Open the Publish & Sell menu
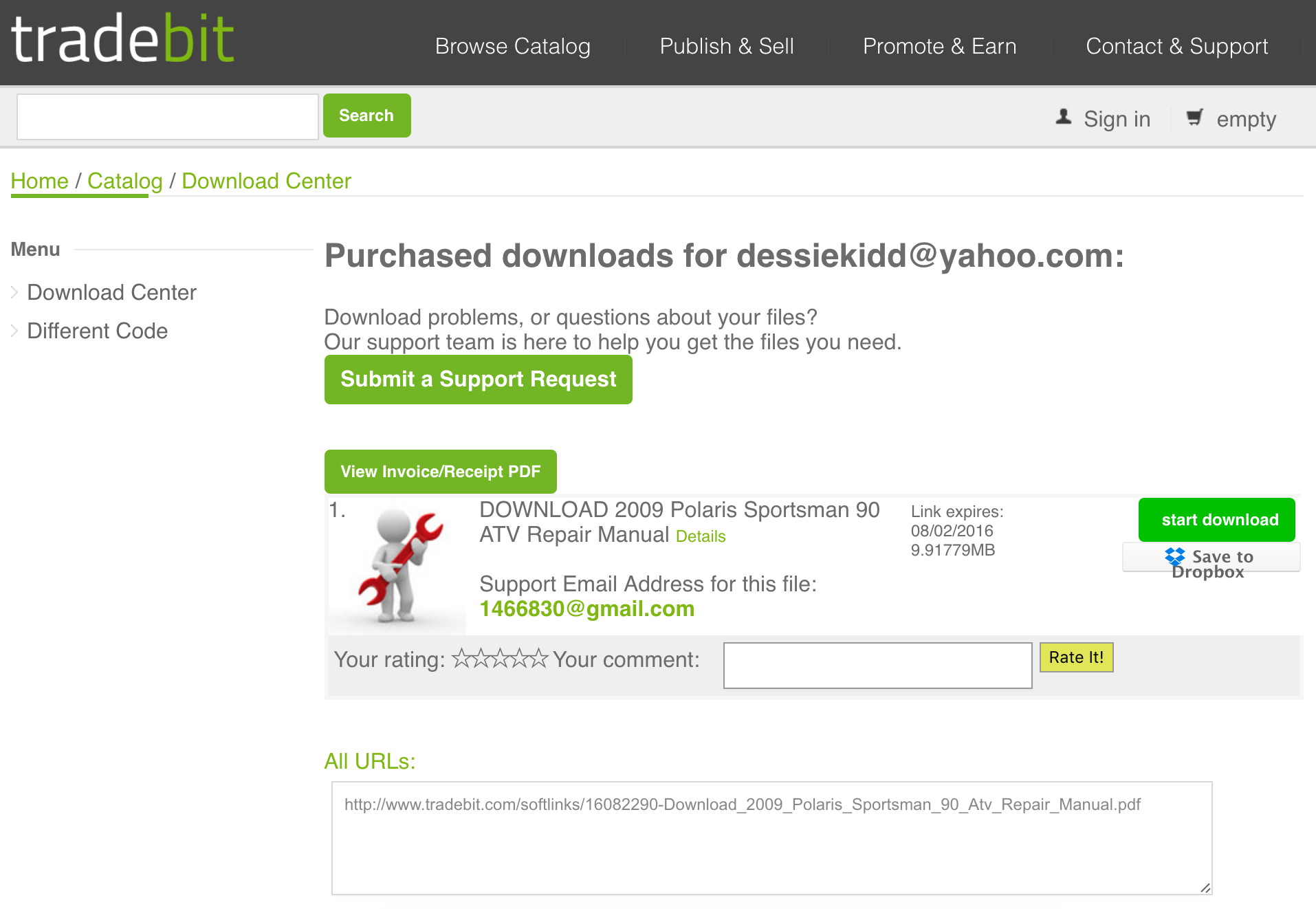The height and width of the screenshot is (909, 1316). [727, 46]
